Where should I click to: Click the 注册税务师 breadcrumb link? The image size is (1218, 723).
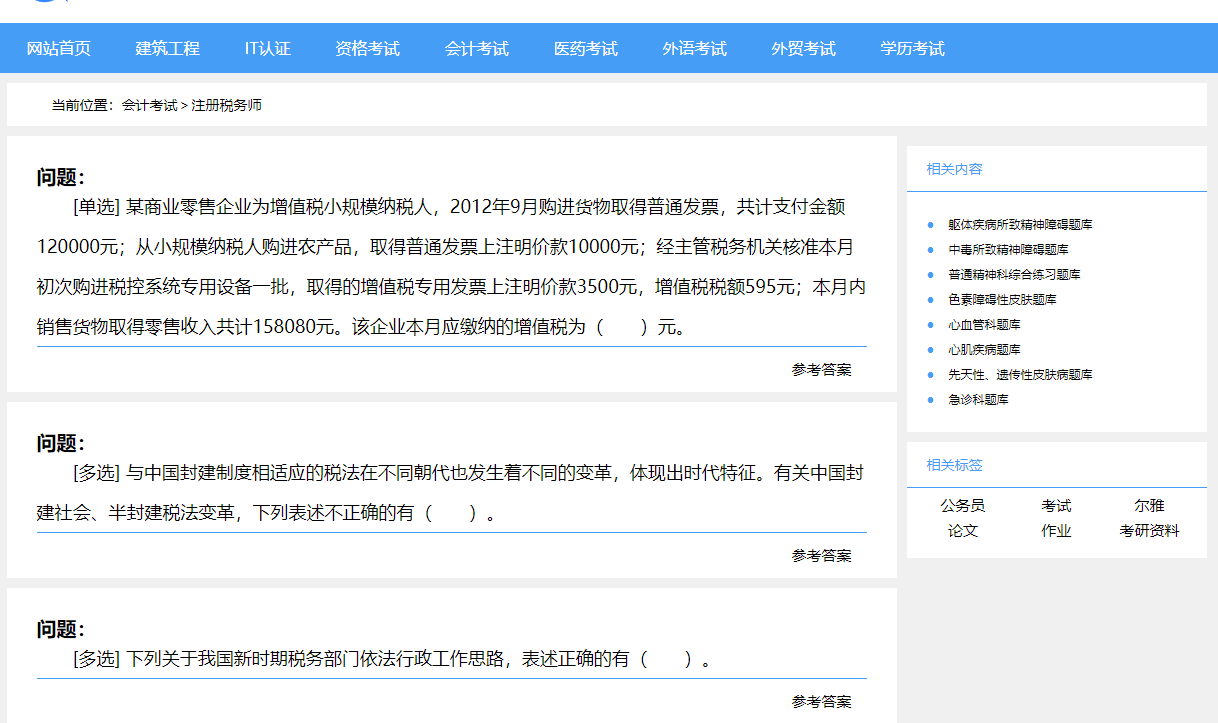[x=227, y=105]
